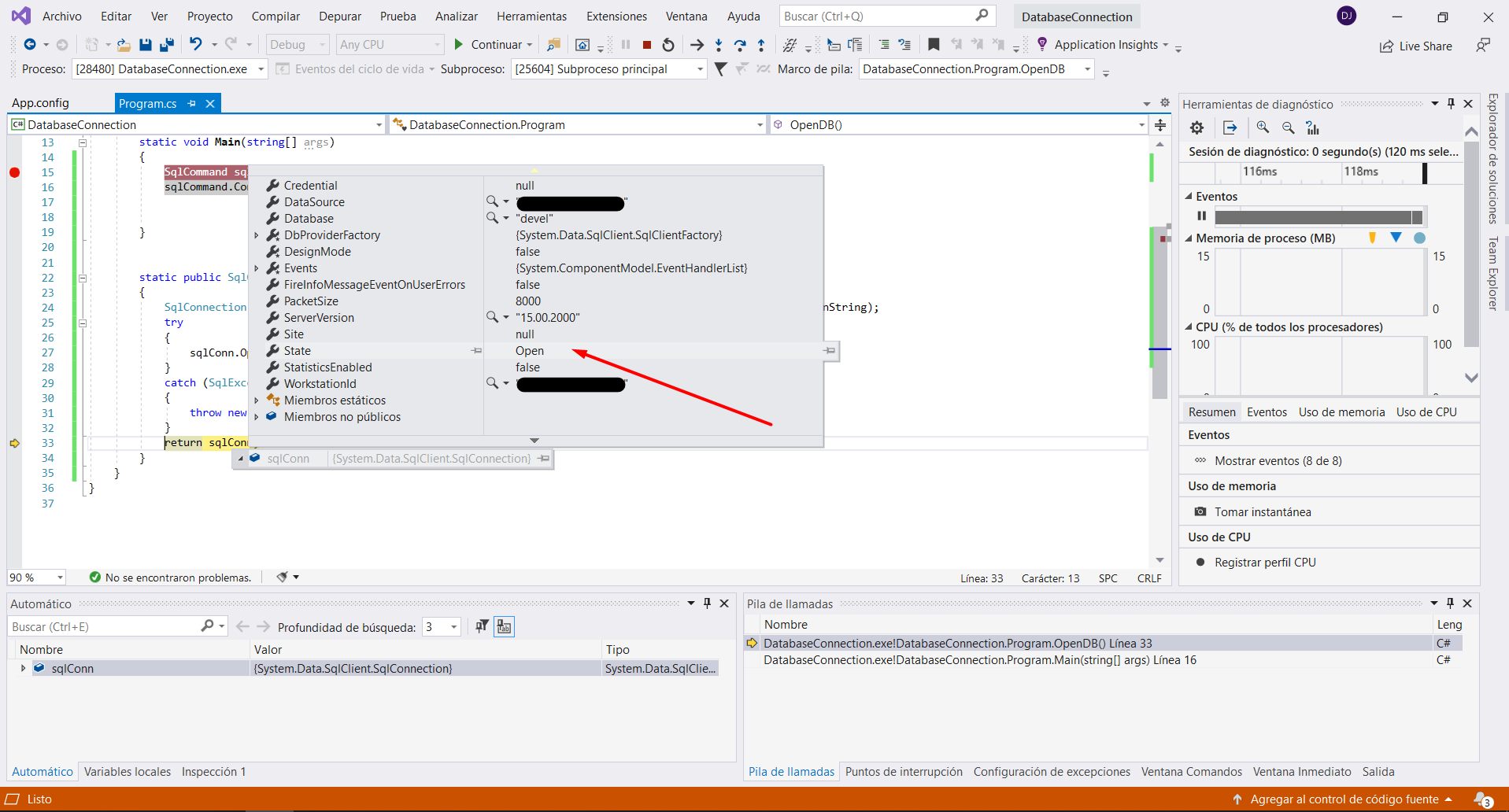The image size is (1509, 812).
Task: Pause the Eventos track in diagnostics
Action: coord(1202,216)
